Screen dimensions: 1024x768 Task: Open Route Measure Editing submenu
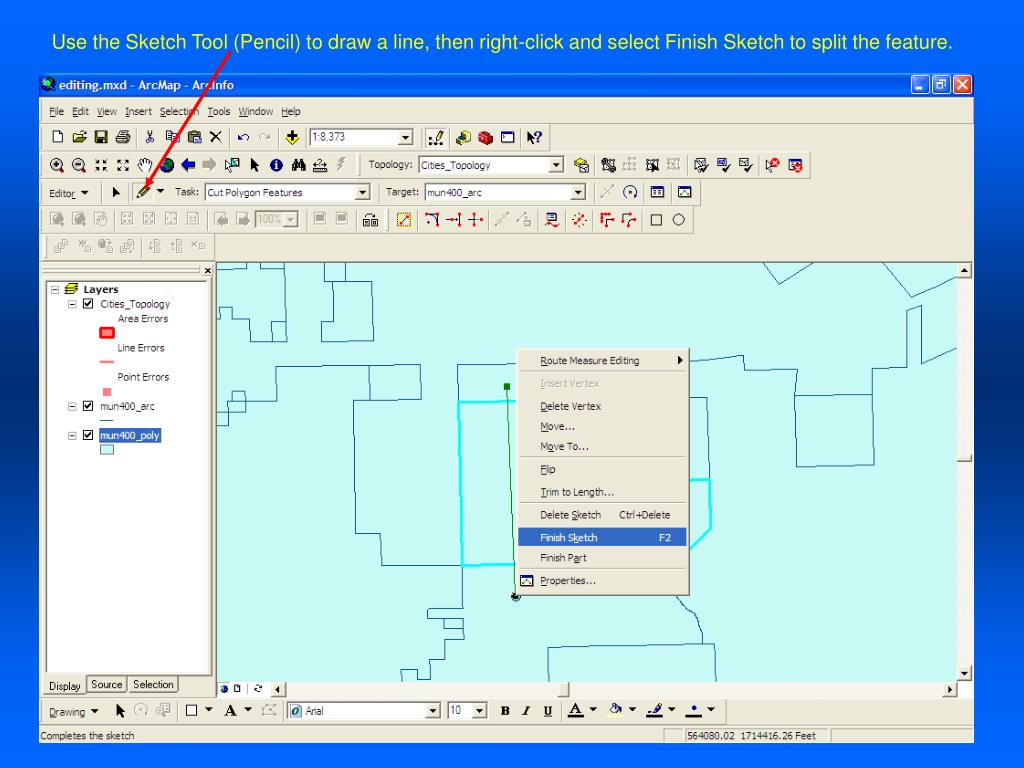[602, 360]
